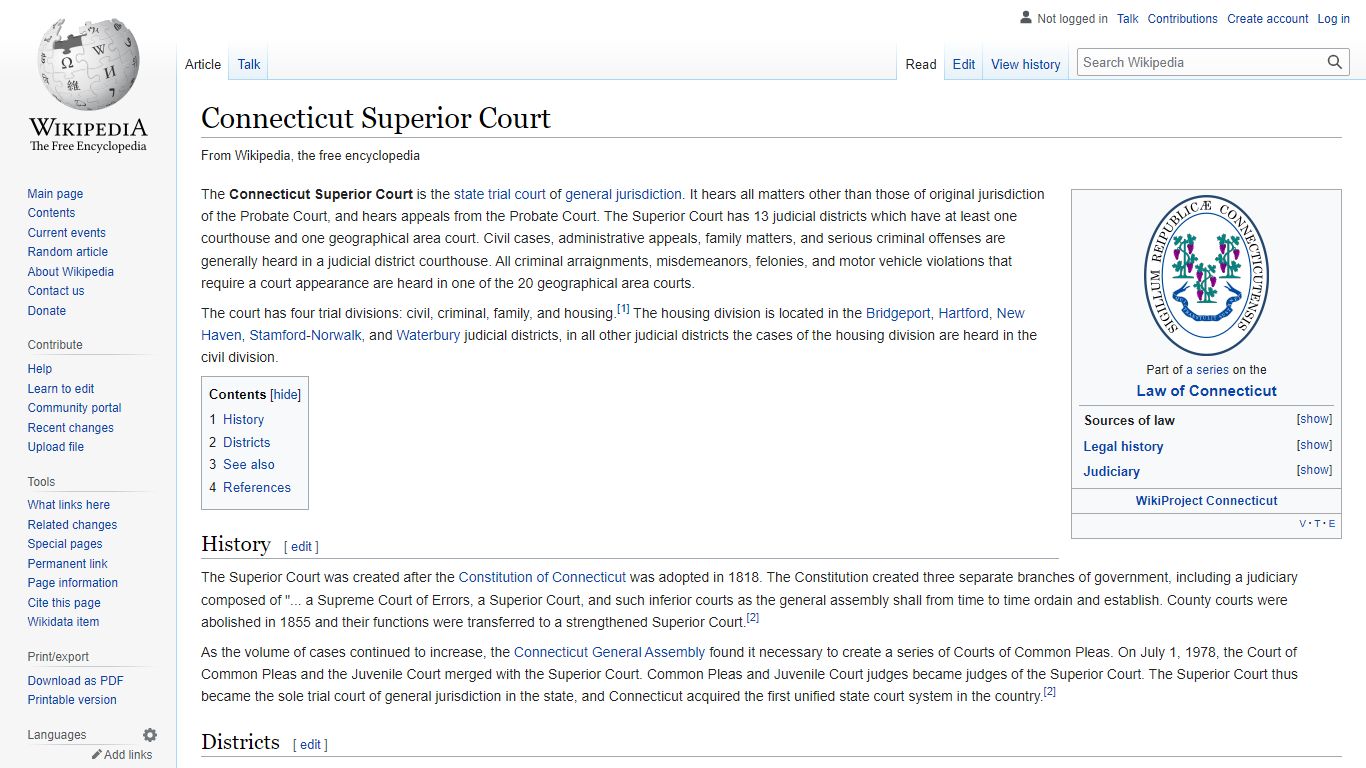Show the Legal history section
The width and height of the screenshot is (1366, 768).
[x=1314, y=445]
